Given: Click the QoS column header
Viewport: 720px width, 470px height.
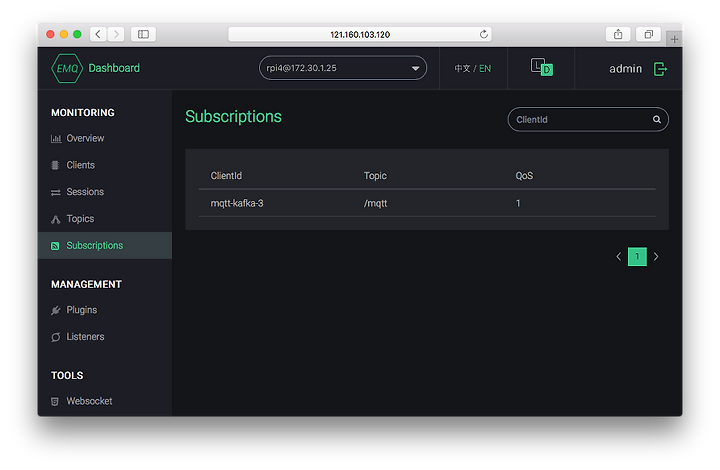Looking at the screenshot, I should tap(524, 176).
